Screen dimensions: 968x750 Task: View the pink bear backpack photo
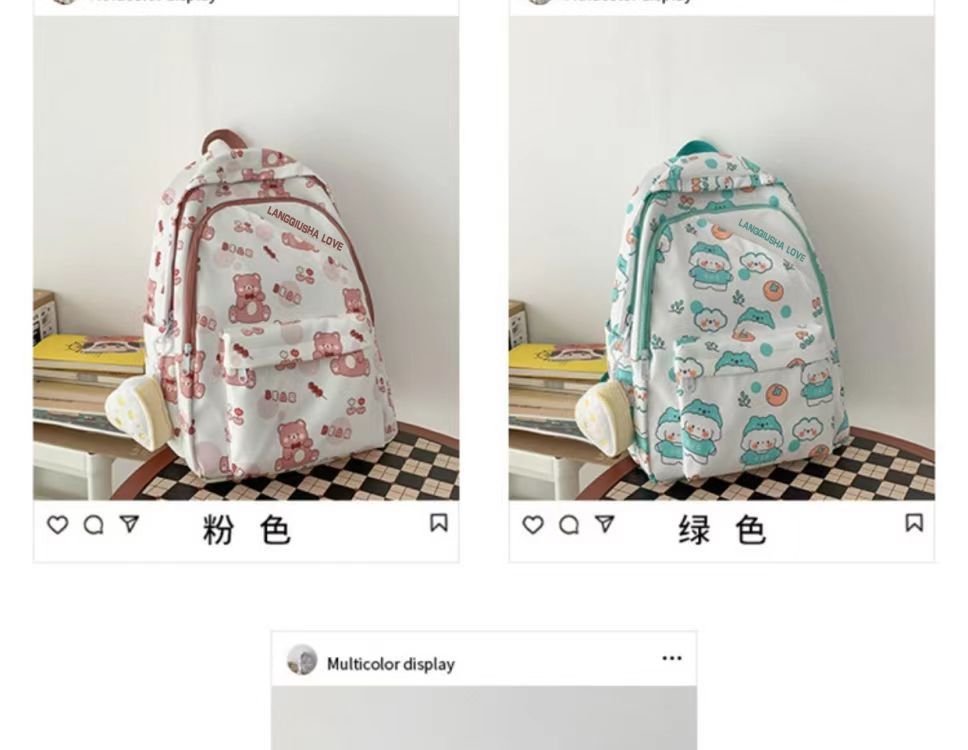tap(246, 258)
